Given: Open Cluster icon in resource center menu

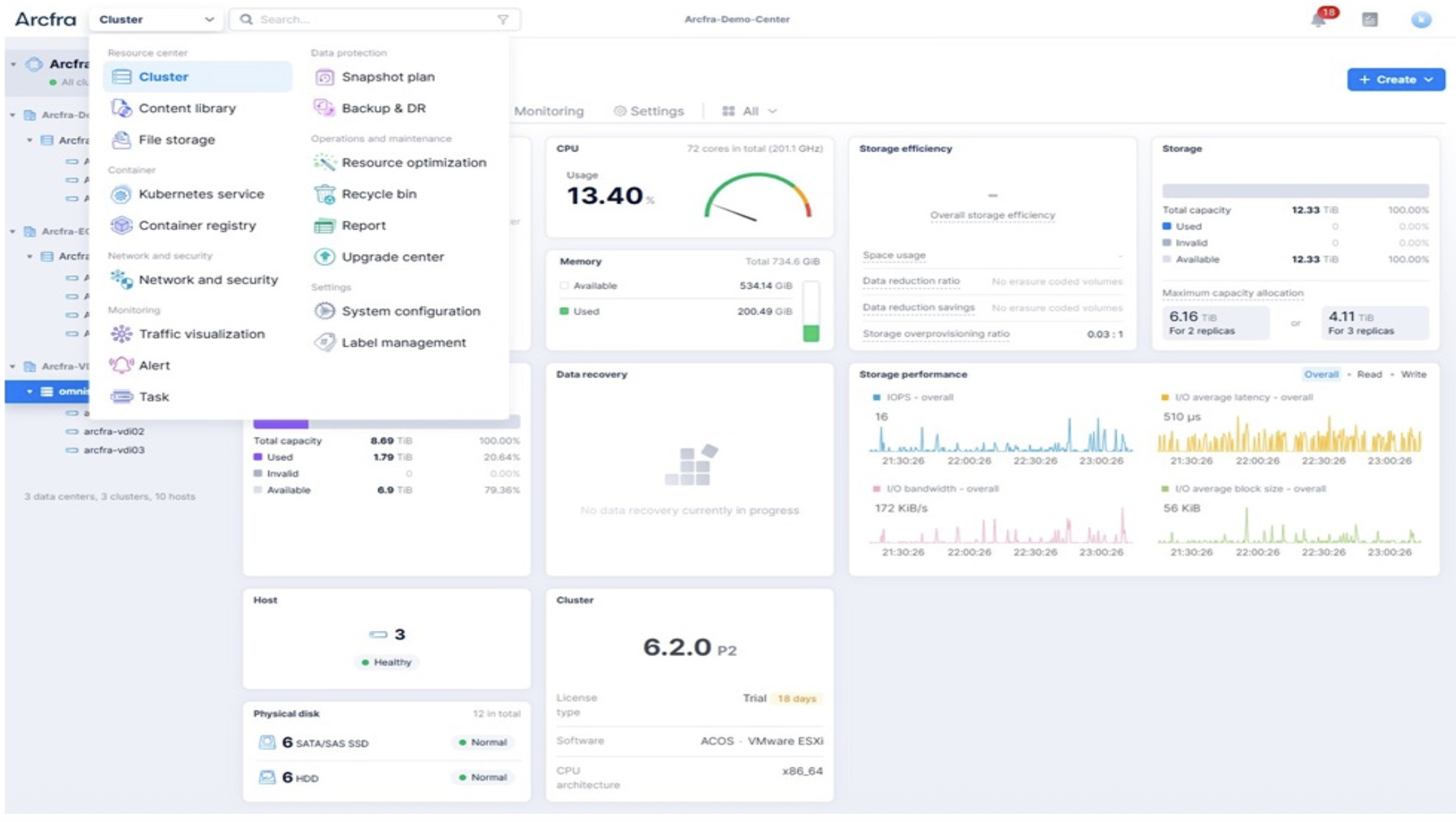Looking at the screenshot, I should pyautogui.click(x=122, y=77).
